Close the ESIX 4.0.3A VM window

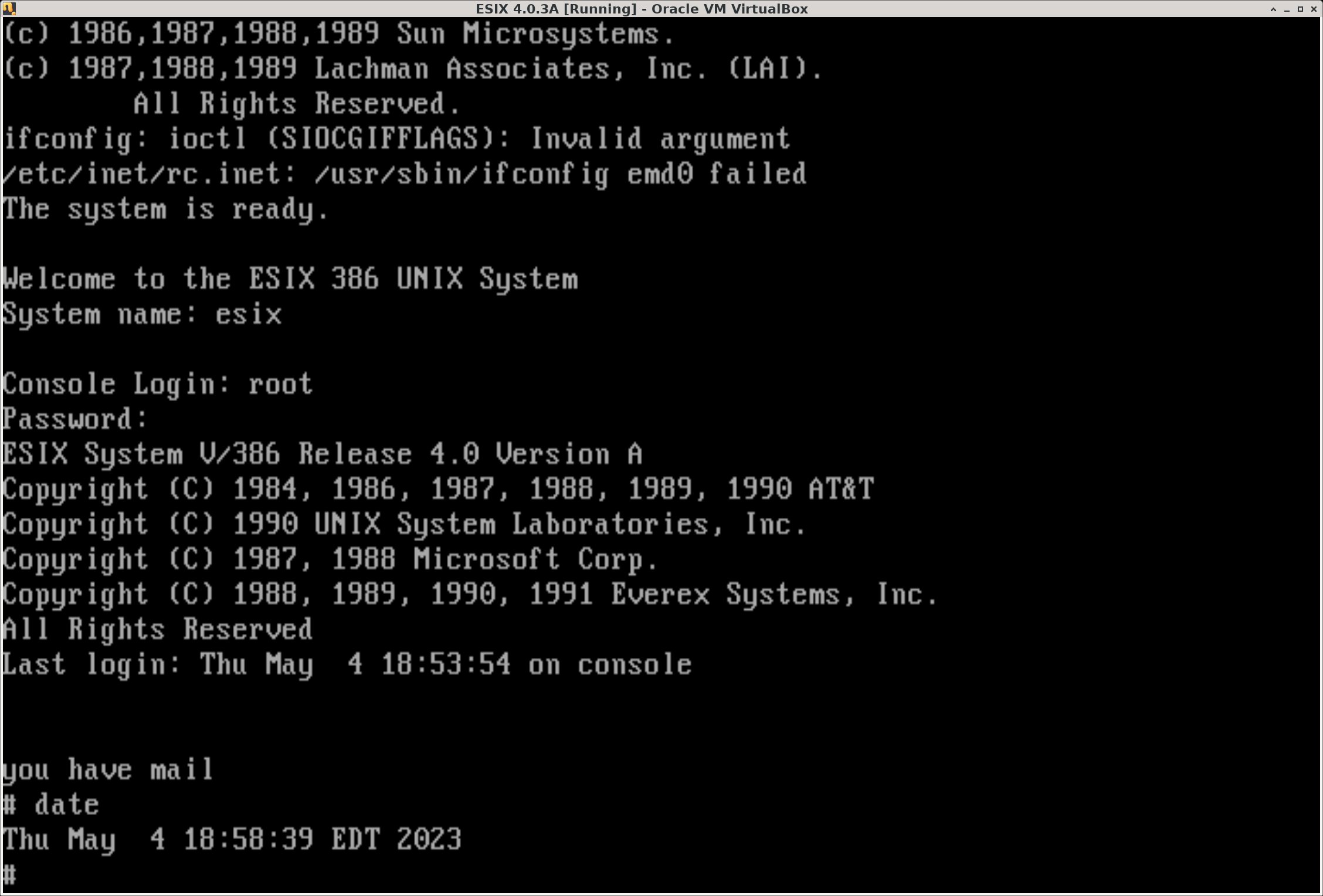[1314, 9]
